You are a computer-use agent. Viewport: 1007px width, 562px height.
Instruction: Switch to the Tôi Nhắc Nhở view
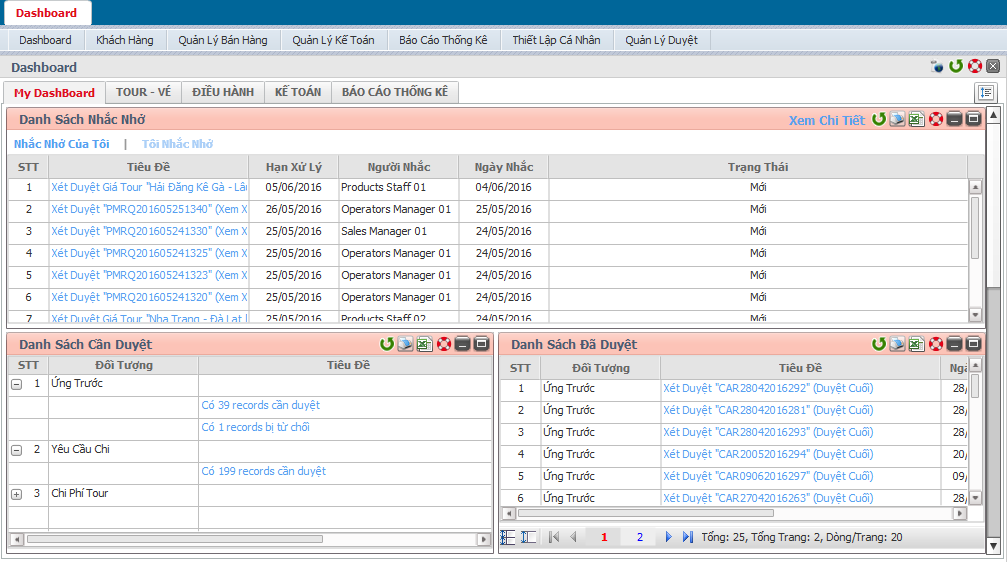177,144
